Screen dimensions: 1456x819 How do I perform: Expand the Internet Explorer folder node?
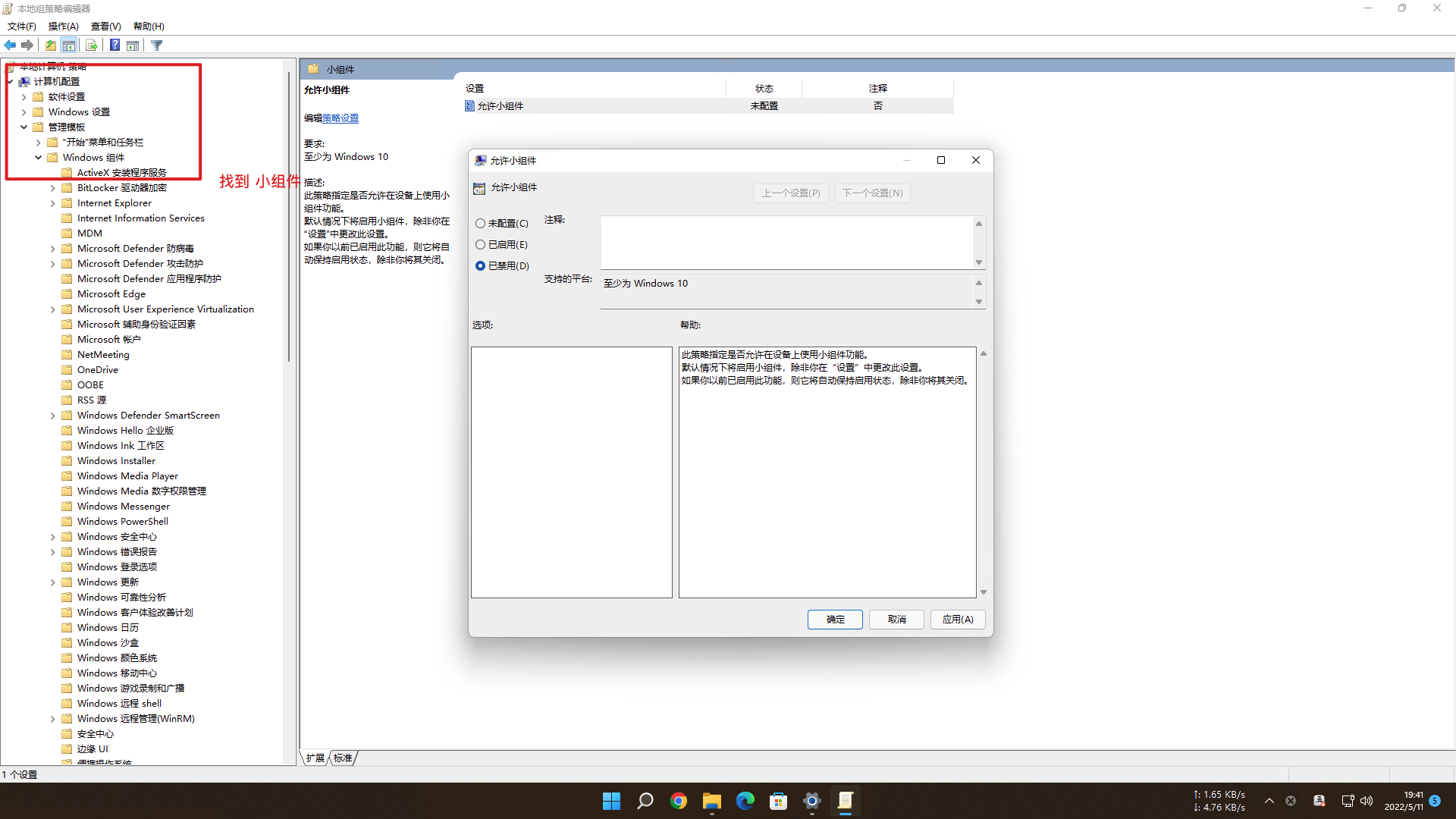coord(52,203)
